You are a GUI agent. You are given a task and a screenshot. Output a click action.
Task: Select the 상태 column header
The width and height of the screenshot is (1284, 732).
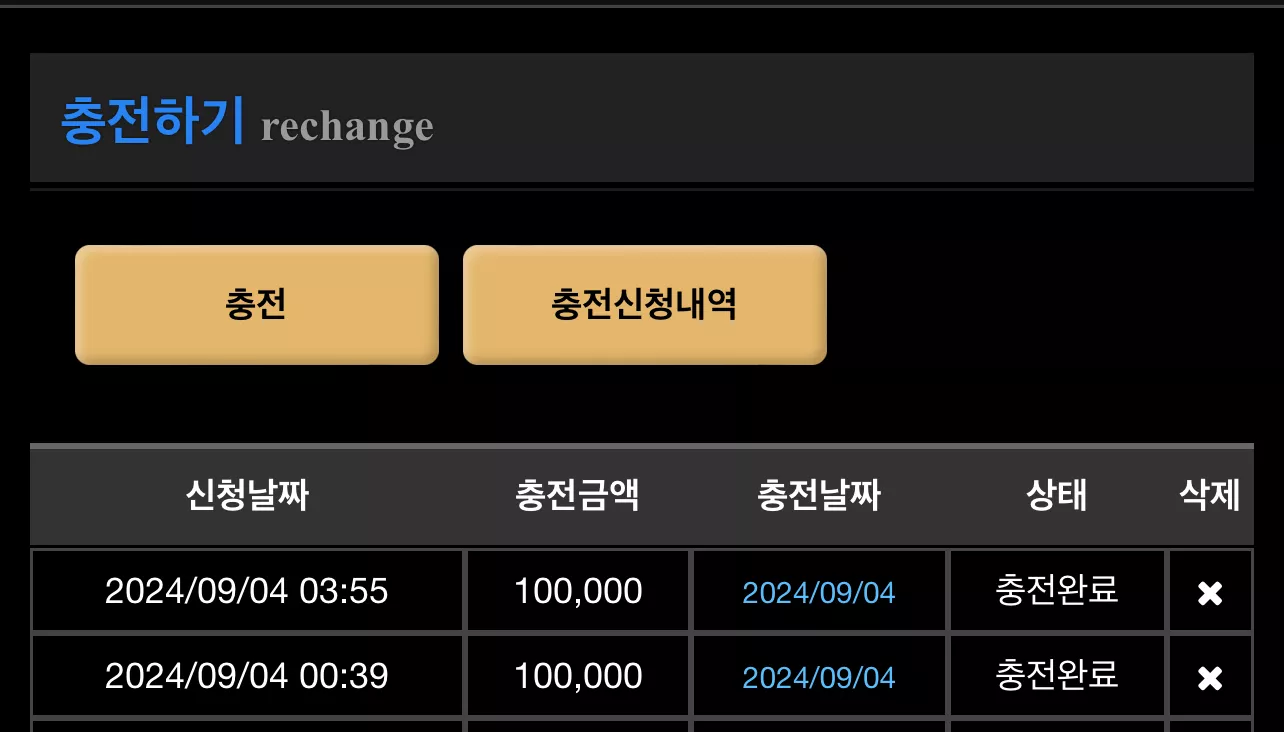click(x=1057, y=496)
